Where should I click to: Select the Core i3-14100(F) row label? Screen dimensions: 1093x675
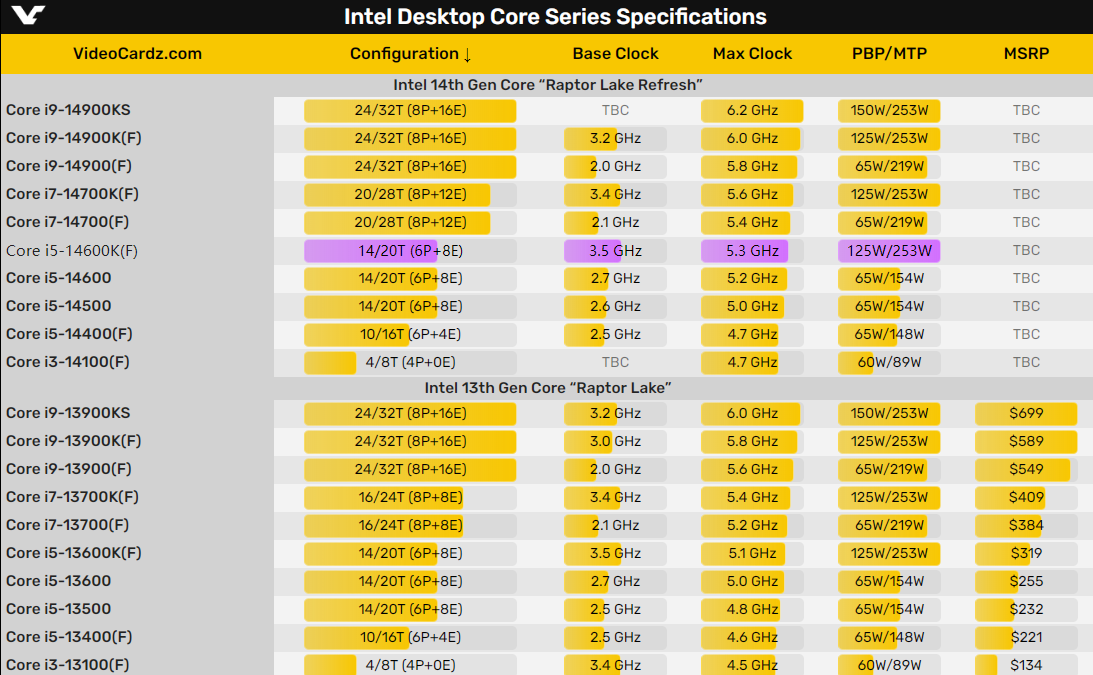coord(68,362)
